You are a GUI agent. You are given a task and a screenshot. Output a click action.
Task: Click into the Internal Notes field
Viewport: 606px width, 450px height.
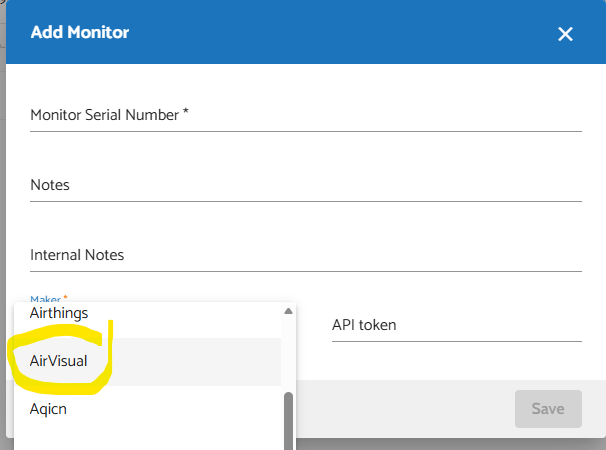[x=305, y=255]
